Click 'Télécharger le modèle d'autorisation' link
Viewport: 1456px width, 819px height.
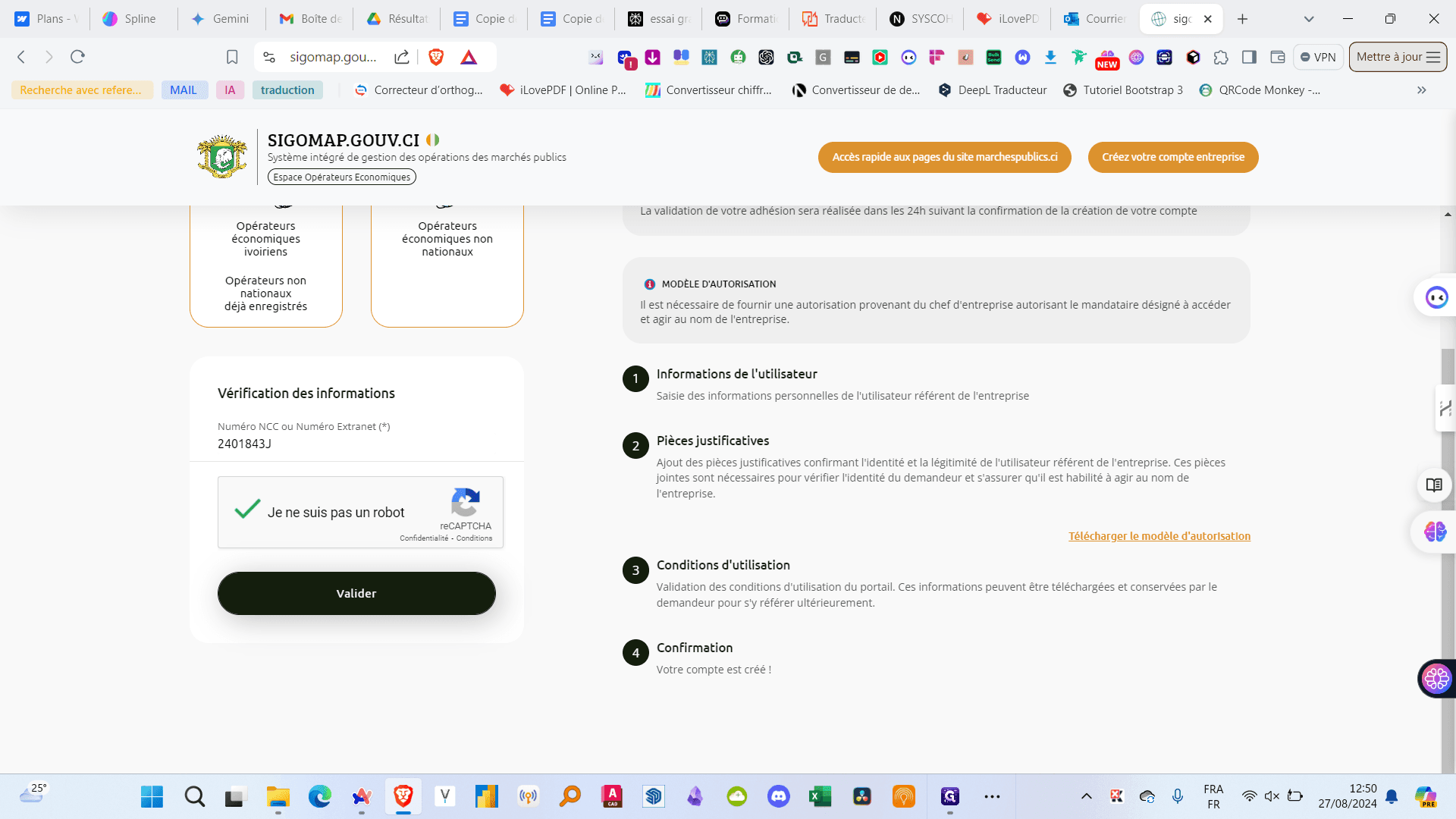[x=1159, y=536]
